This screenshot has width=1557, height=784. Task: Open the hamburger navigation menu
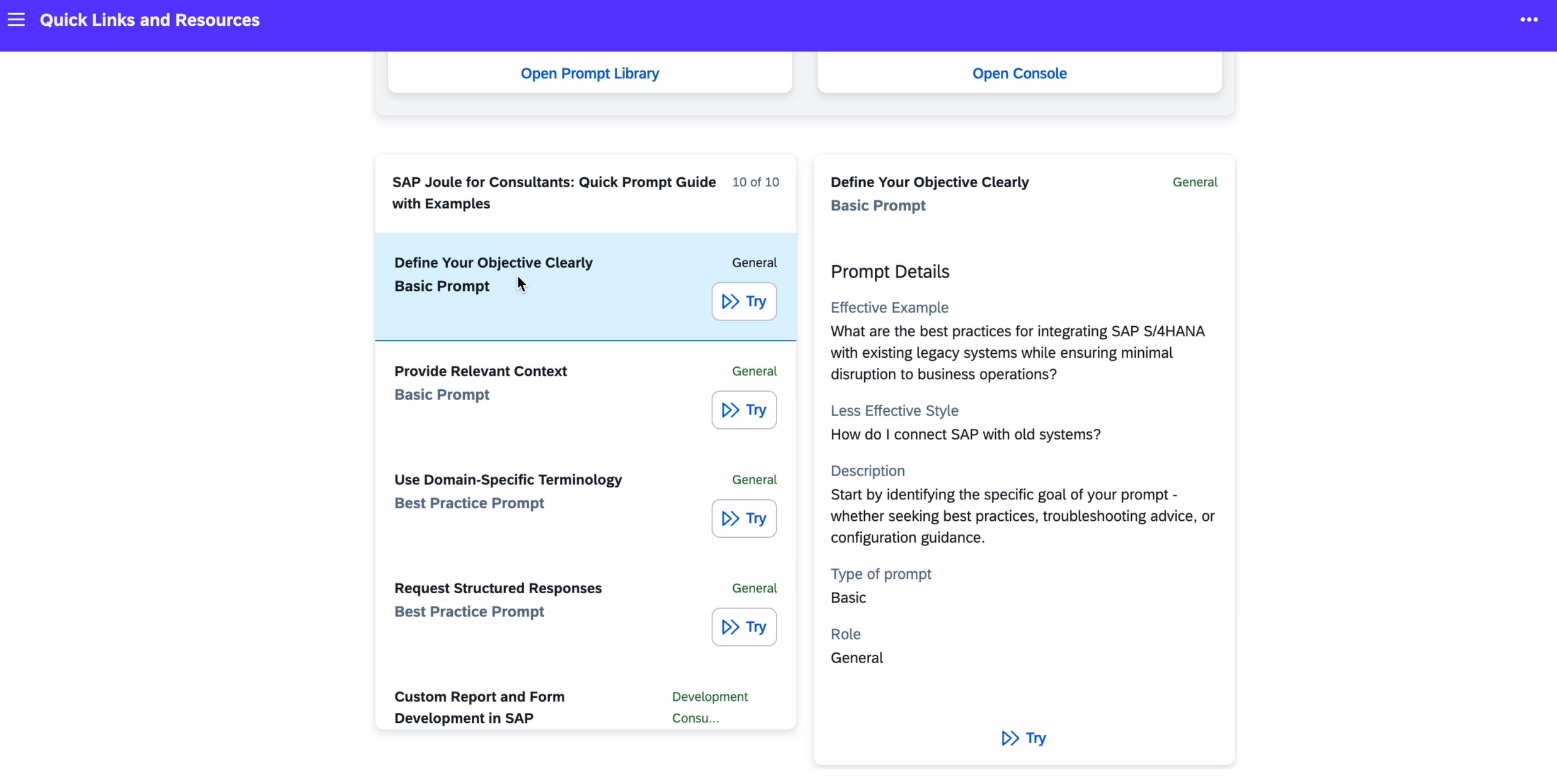click(16, 20)
